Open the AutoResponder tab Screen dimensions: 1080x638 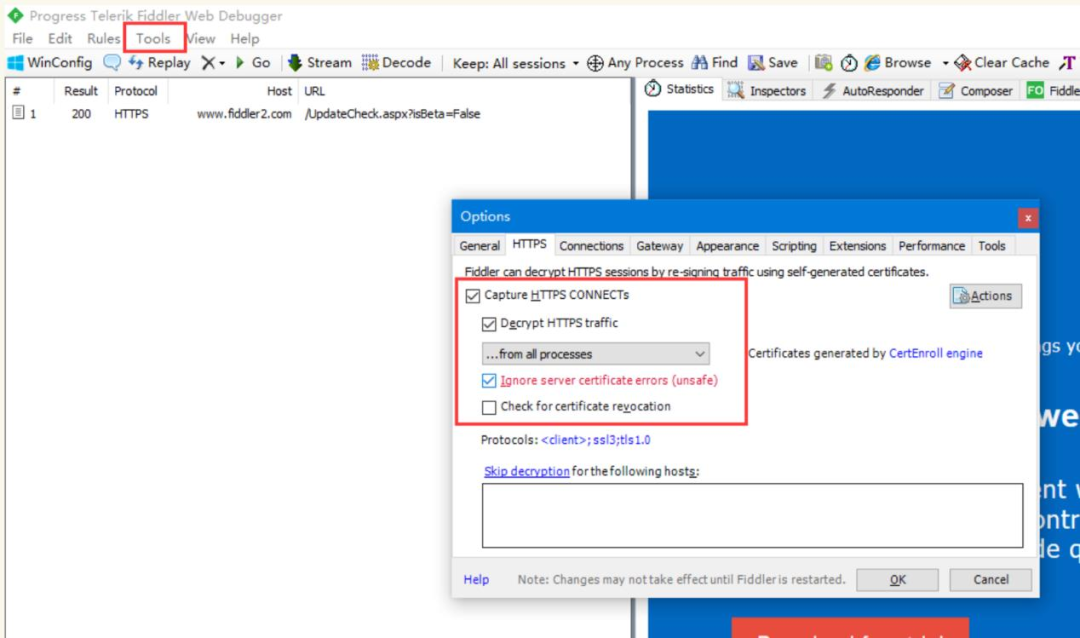(x=873, y=91)
